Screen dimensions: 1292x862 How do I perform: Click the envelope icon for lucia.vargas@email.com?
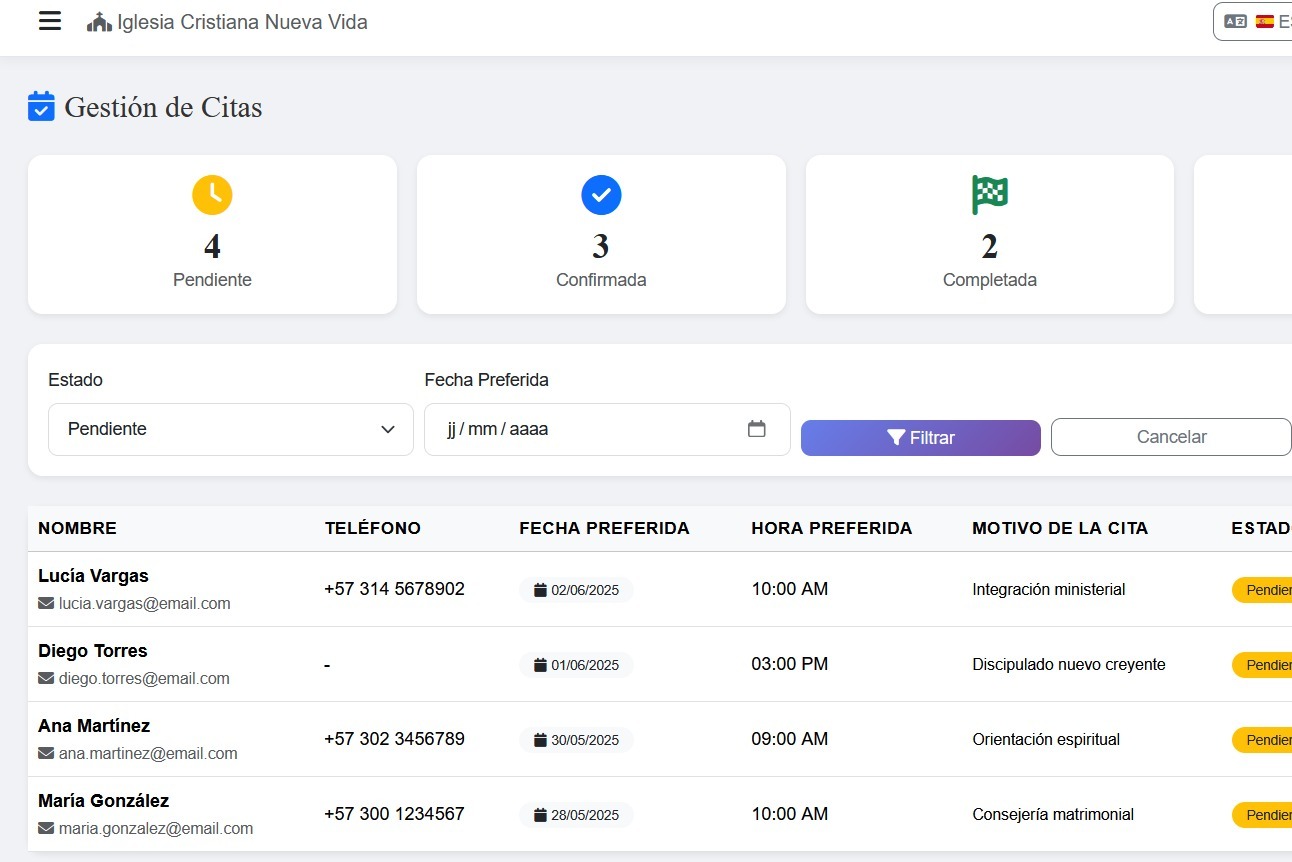(46, 603)
